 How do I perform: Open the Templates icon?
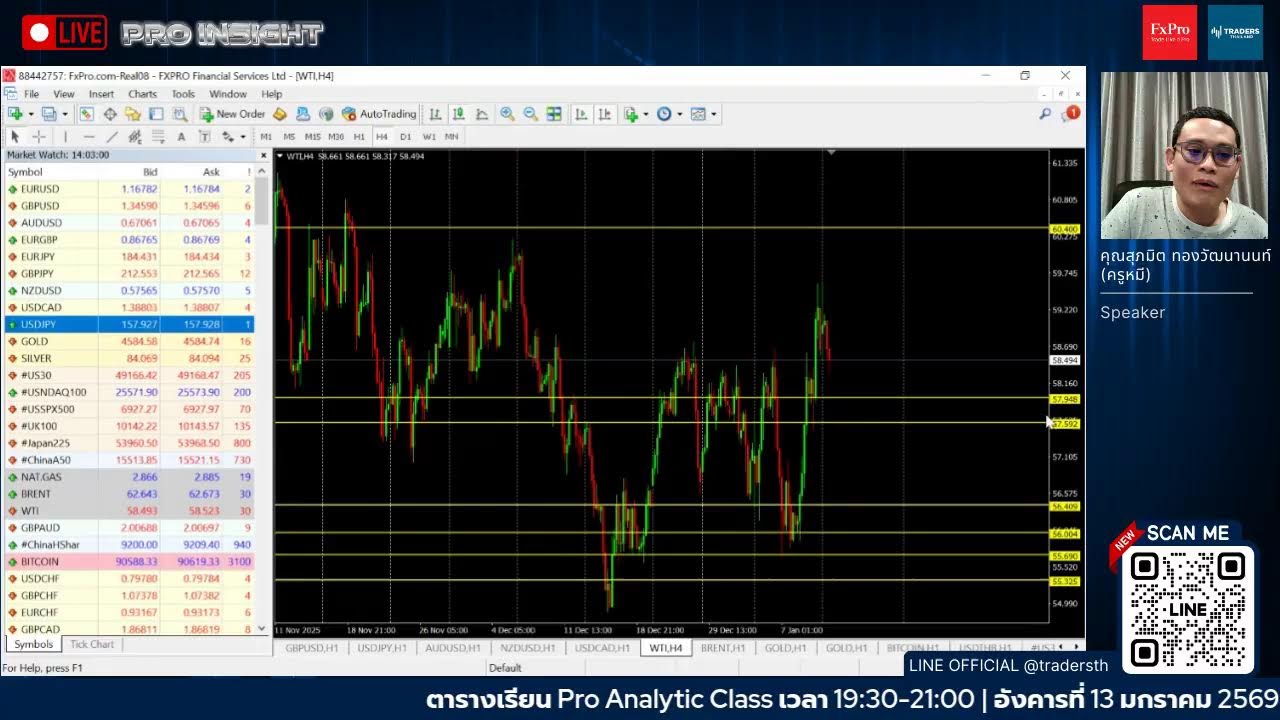(698, 114)
